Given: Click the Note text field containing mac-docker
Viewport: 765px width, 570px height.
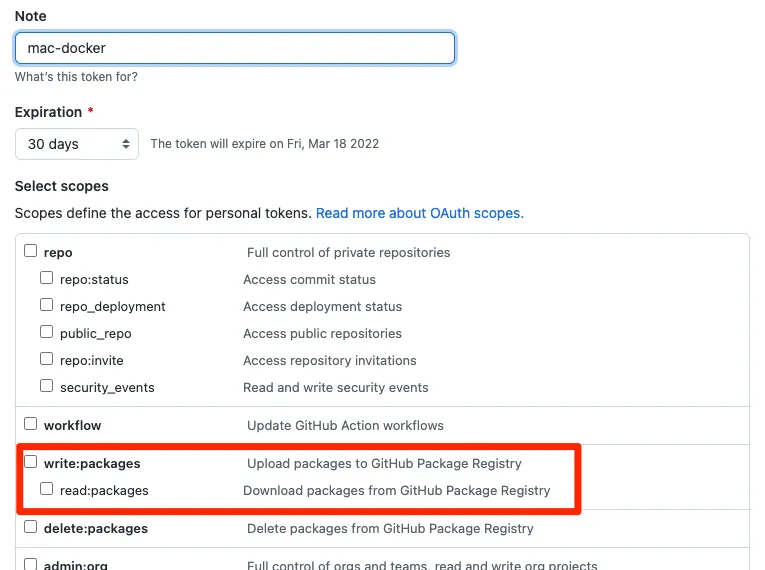Looking at the screenshot, I should (x=235, y=48).
